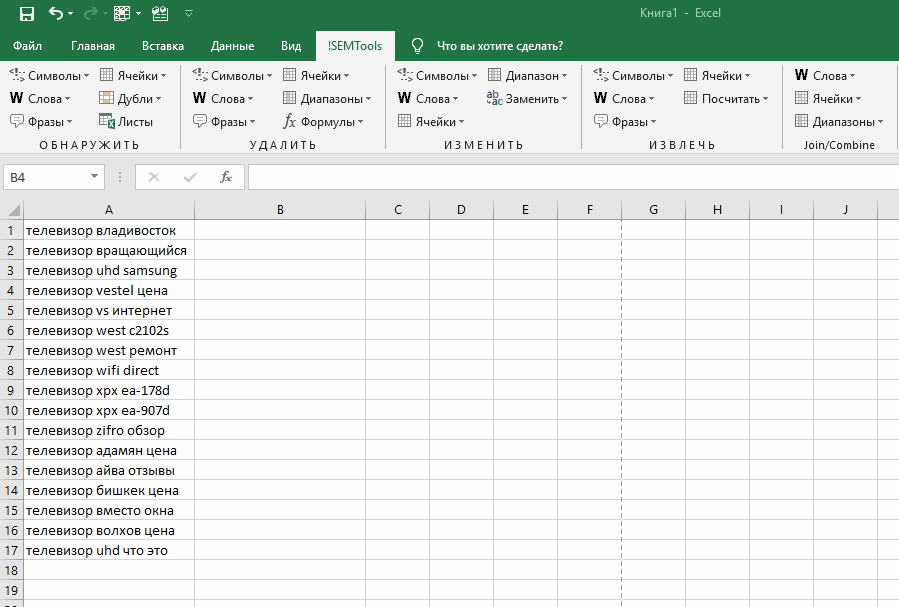
Task: Select column G header
Action: [654, 210]
